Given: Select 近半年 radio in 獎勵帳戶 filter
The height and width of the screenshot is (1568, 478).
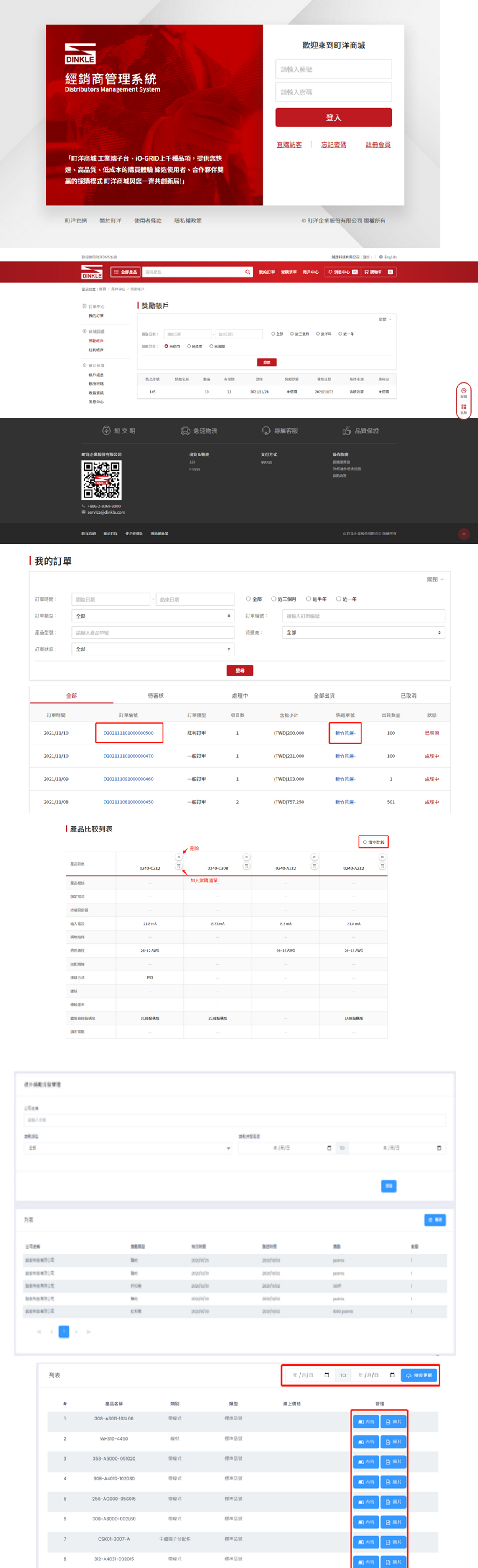Looking at the screenshot, I should tap(318, 334).
